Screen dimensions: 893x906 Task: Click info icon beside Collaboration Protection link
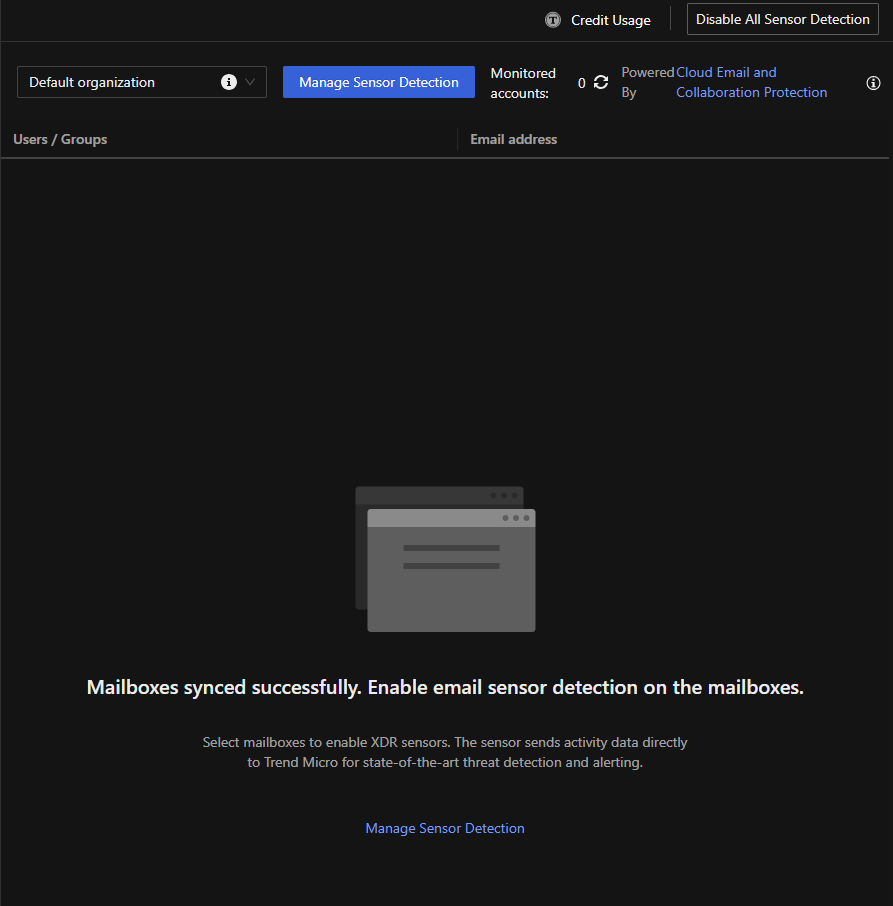coord(873,83)
